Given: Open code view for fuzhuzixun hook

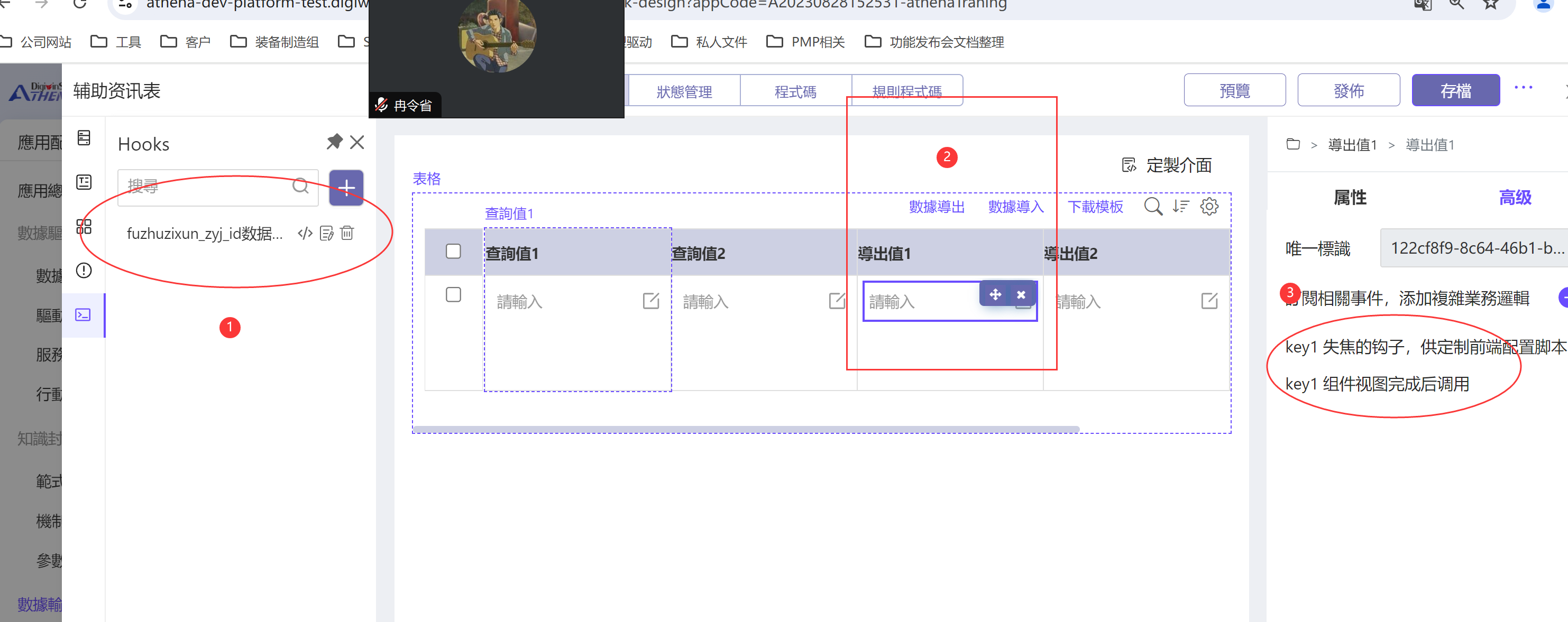Looking at the screenshot, I should point(305,234).
